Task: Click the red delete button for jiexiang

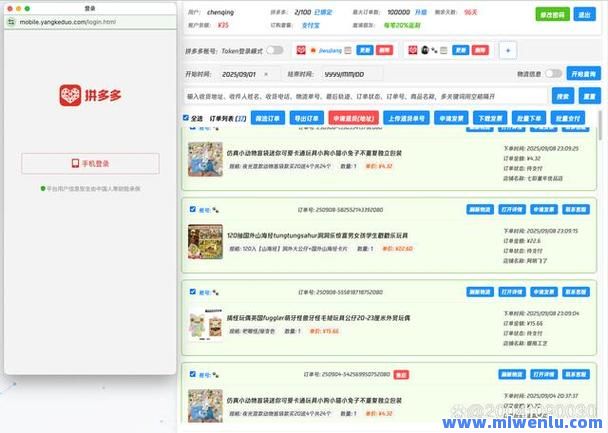Action: [x=384, y=50]
